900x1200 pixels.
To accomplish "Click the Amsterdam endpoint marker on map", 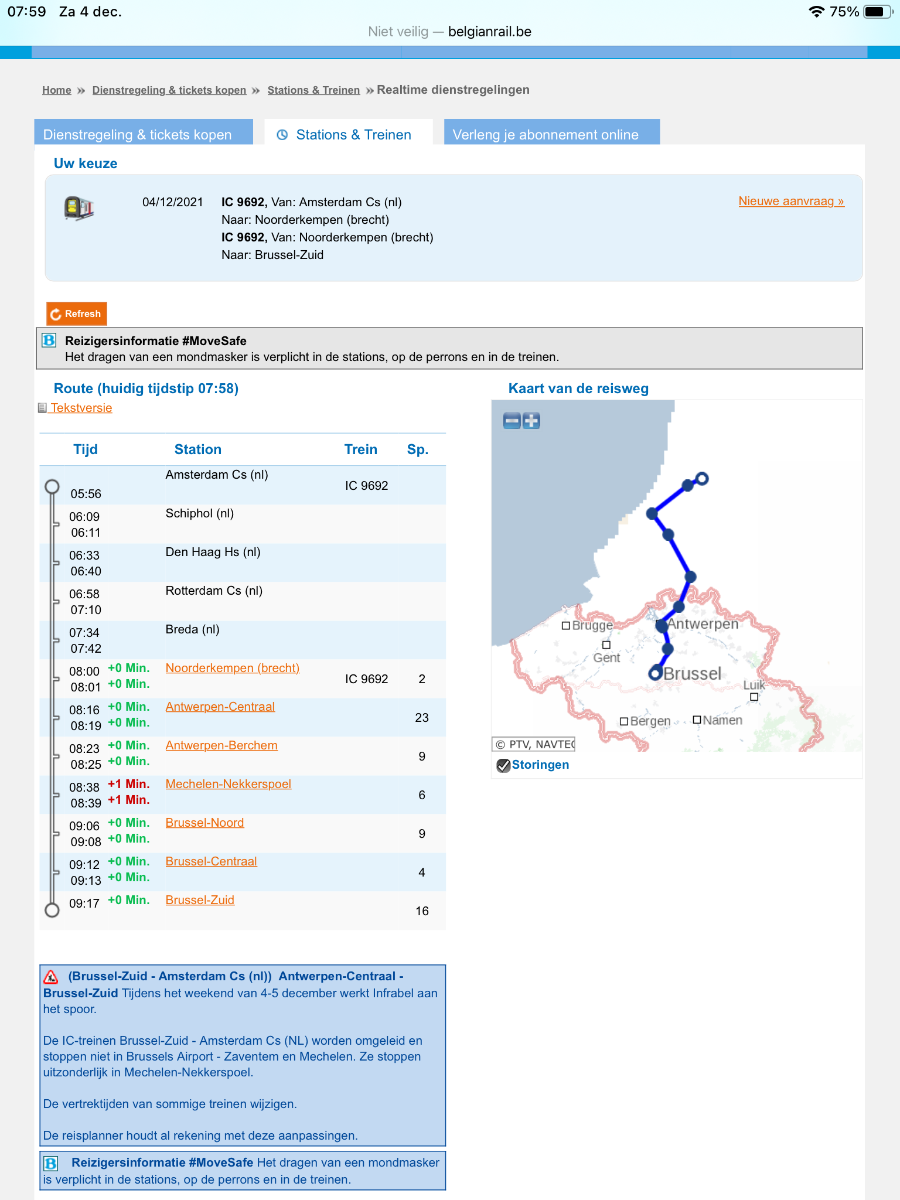I will tap(702, 479).
